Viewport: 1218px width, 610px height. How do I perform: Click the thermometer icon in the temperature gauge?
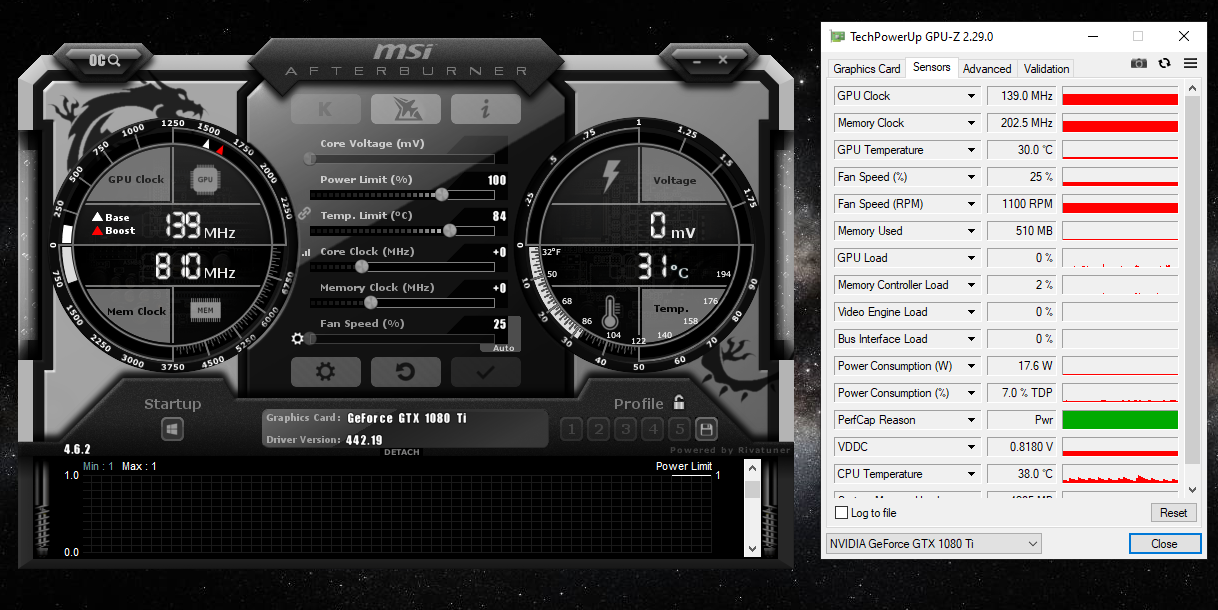point(611,310)
